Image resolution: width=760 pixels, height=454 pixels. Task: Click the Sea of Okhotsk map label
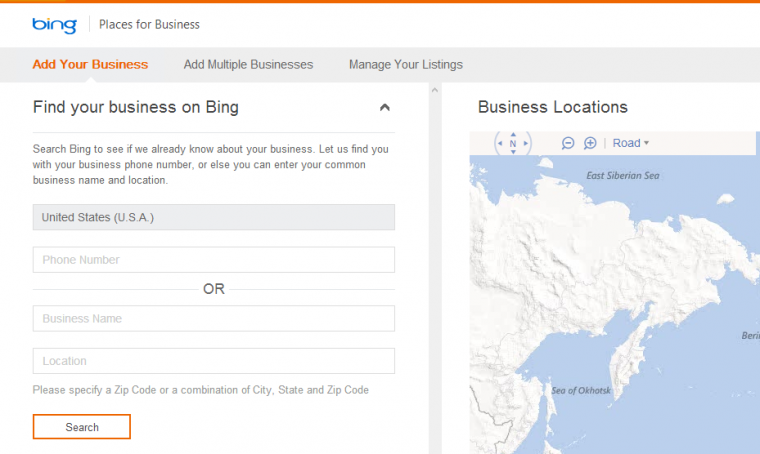coord(581,391)
